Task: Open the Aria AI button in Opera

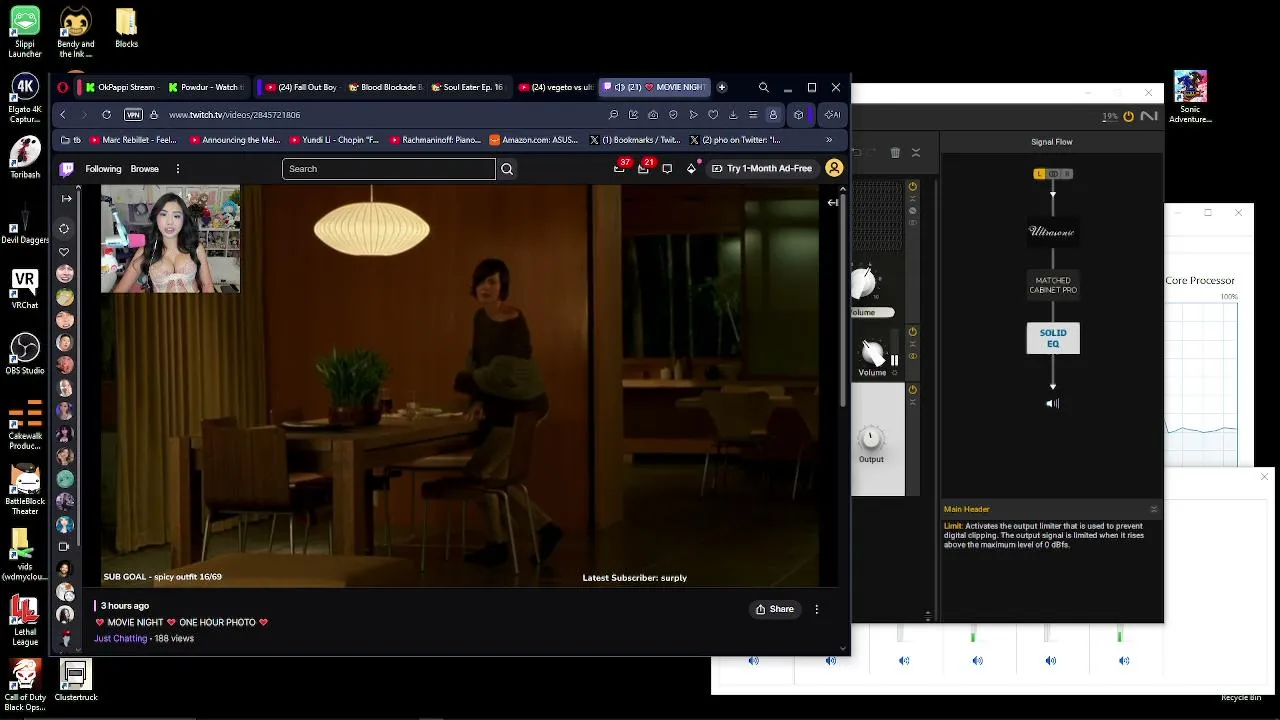Action: (x=832, y=115)
